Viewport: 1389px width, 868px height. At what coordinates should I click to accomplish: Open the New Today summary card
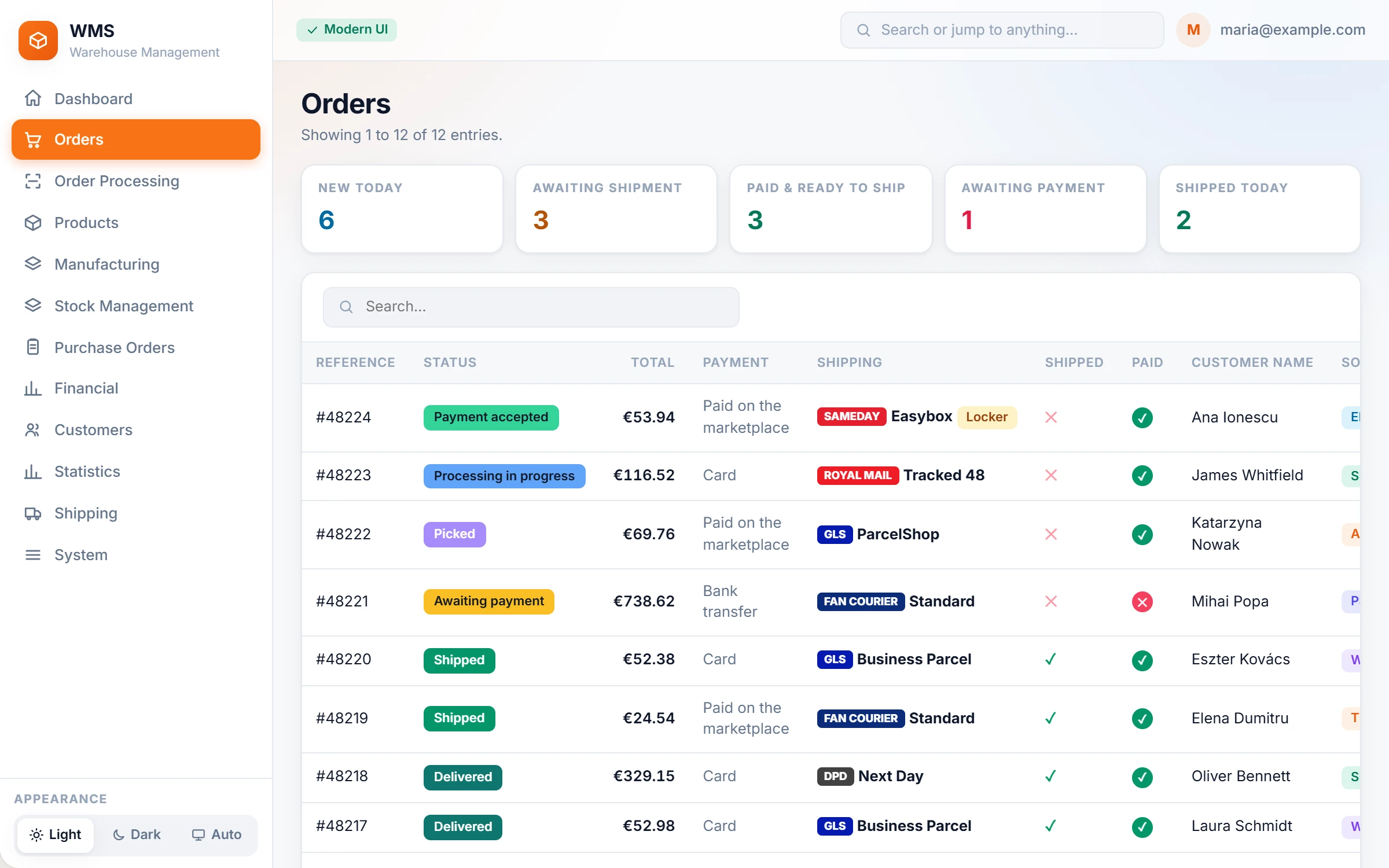click(402, 209)
